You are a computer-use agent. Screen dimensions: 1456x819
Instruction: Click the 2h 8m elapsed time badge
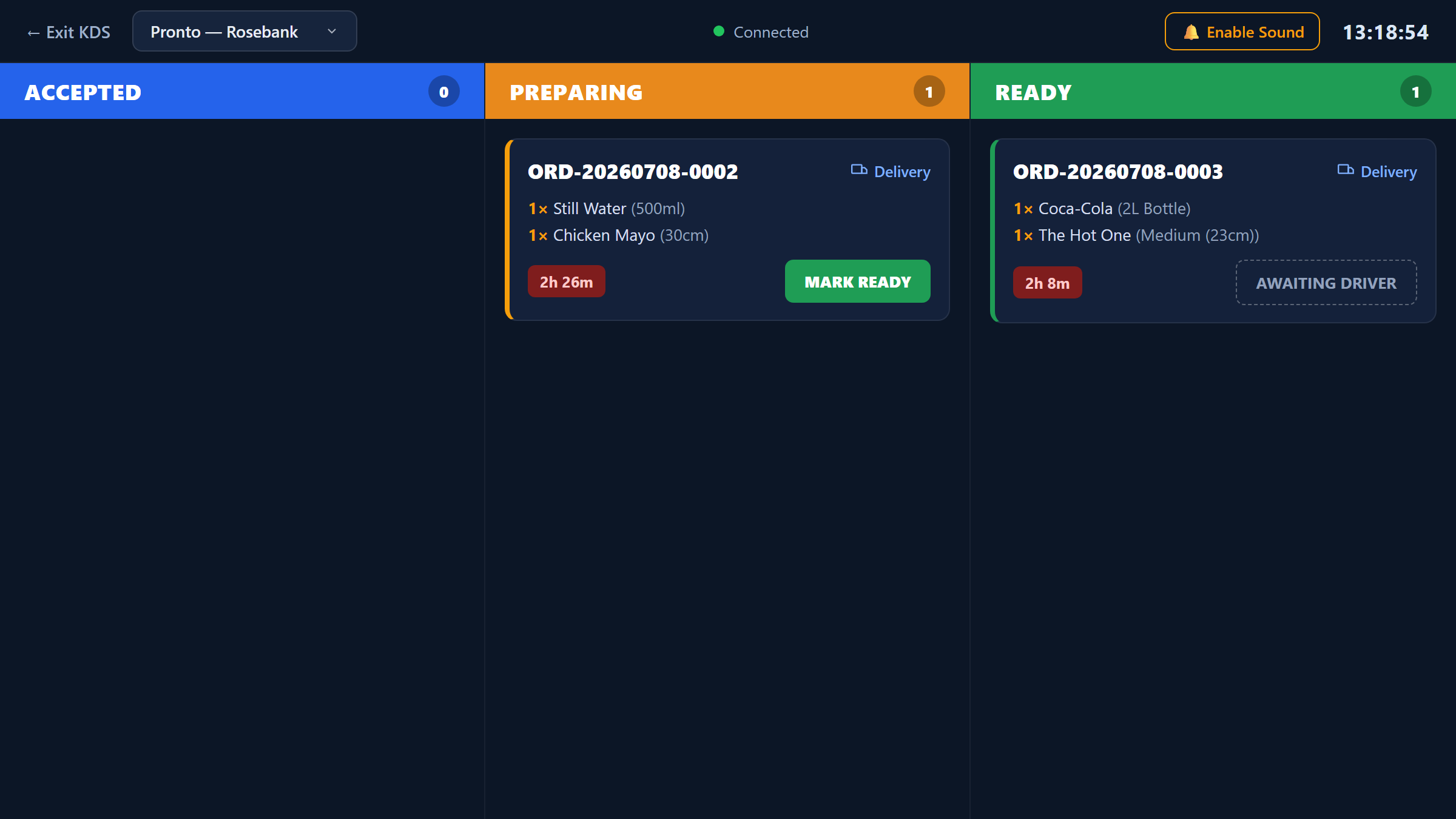tap(1048, 283)
